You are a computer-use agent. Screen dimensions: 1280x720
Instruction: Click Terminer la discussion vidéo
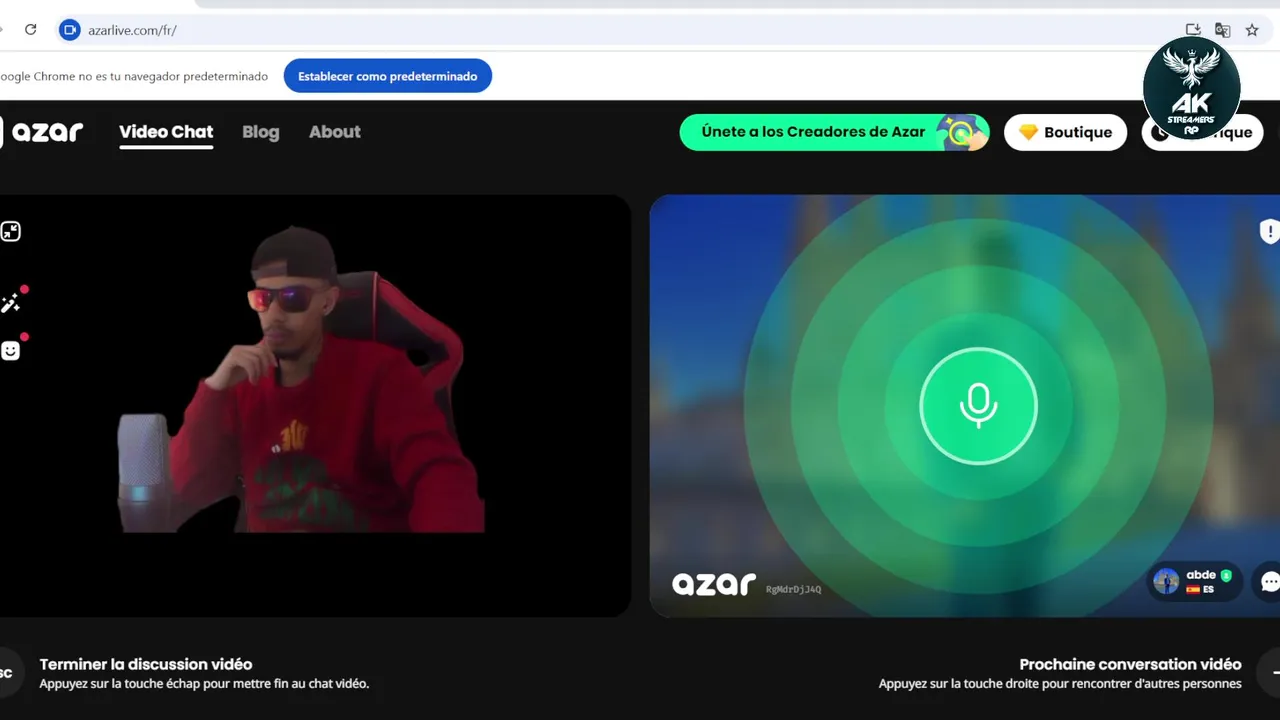click(146, 664)
